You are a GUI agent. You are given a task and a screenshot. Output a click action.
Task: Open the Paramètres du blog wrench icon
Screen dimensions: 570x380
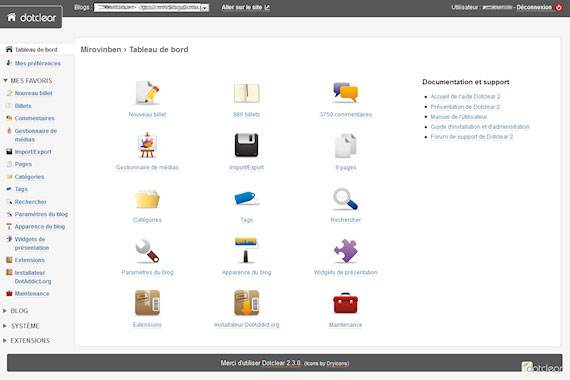click(147, 251)
